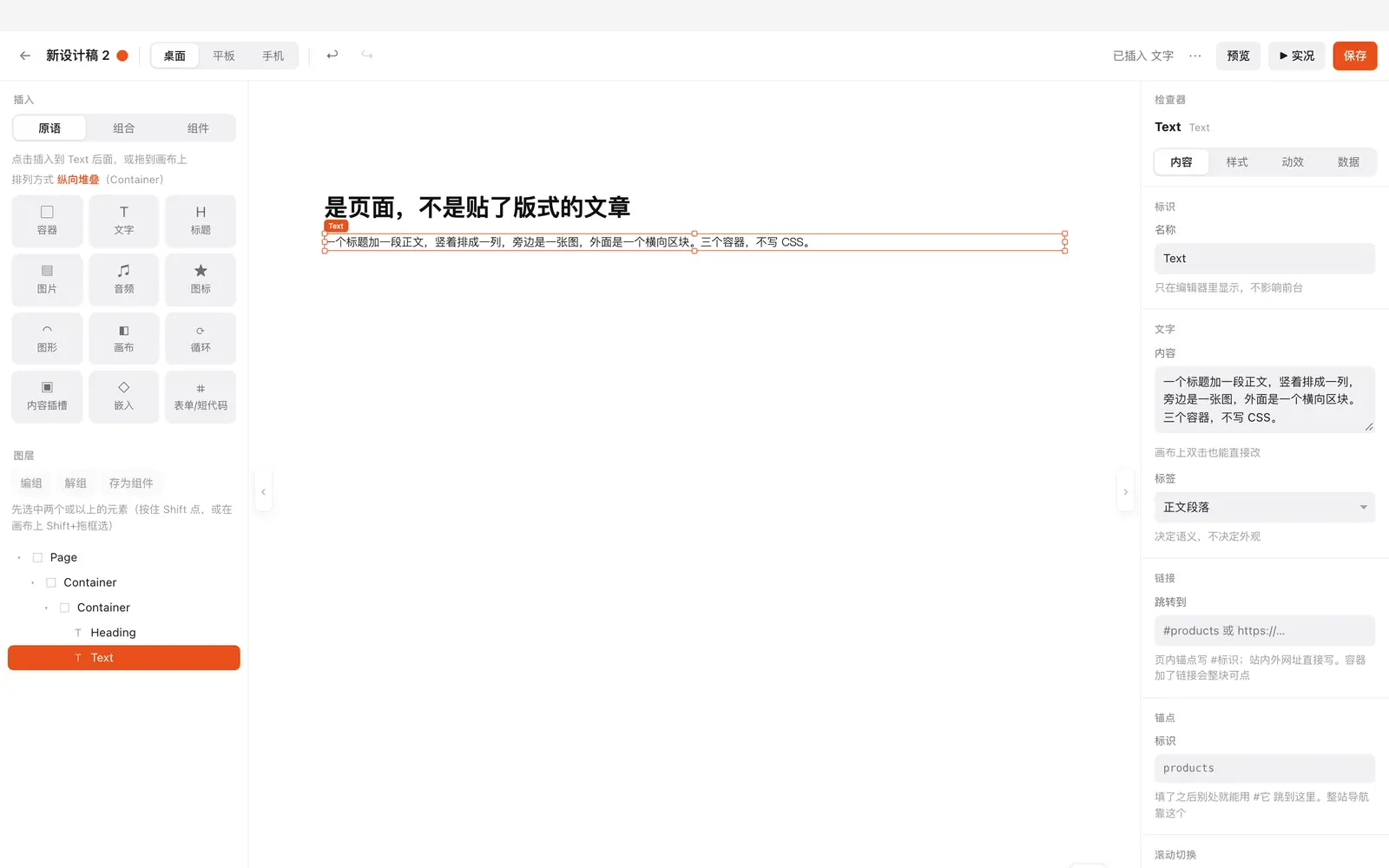1389x868 pixels.
Task: Click the 解组 ungroup button
Action: pyautogui.click(x=76, y=483)
